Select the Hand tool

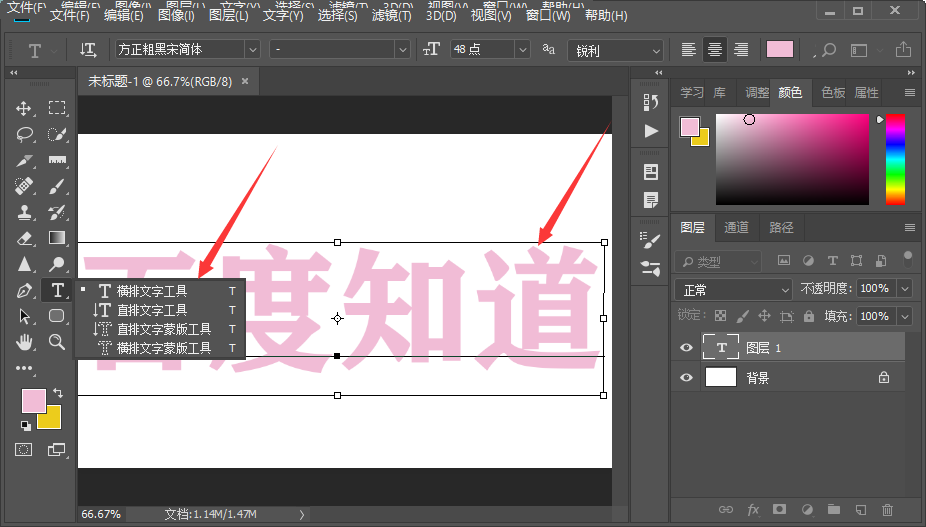(24, 341)
